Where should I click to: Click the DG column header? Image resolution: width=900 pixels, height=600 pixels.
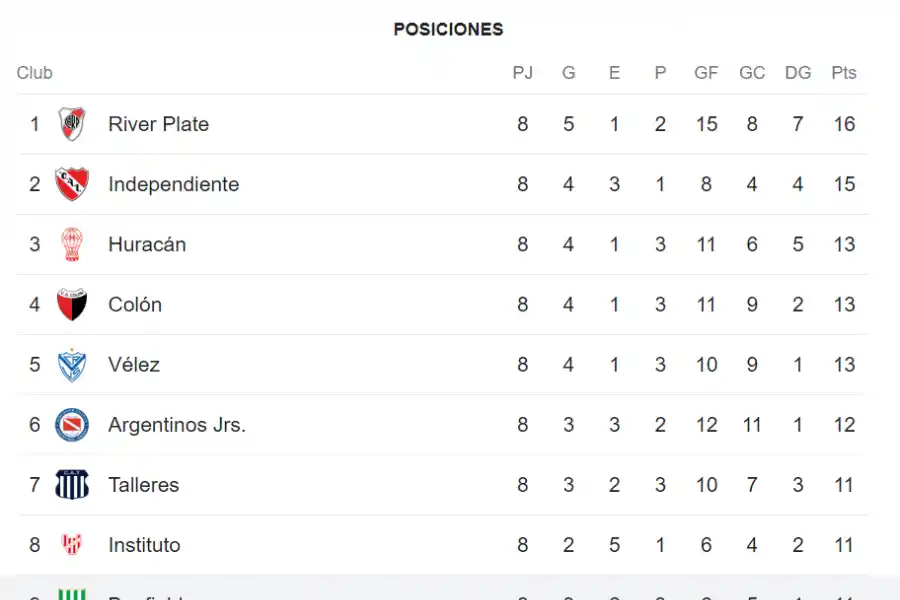[x=798, y=73]
